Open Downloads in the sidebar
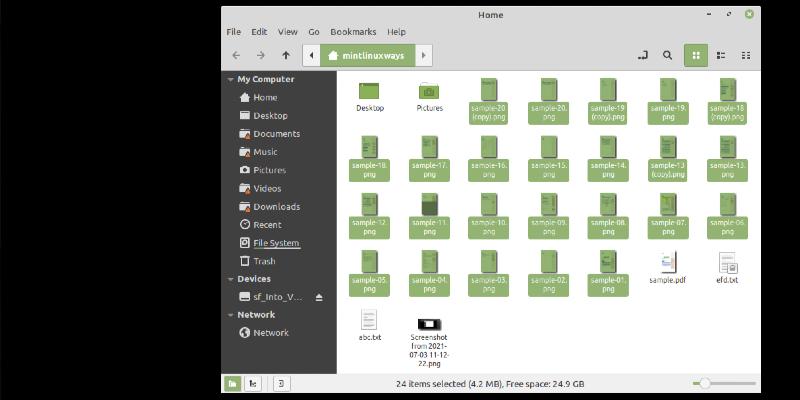800x400 pixels. (x=276, y=207)
